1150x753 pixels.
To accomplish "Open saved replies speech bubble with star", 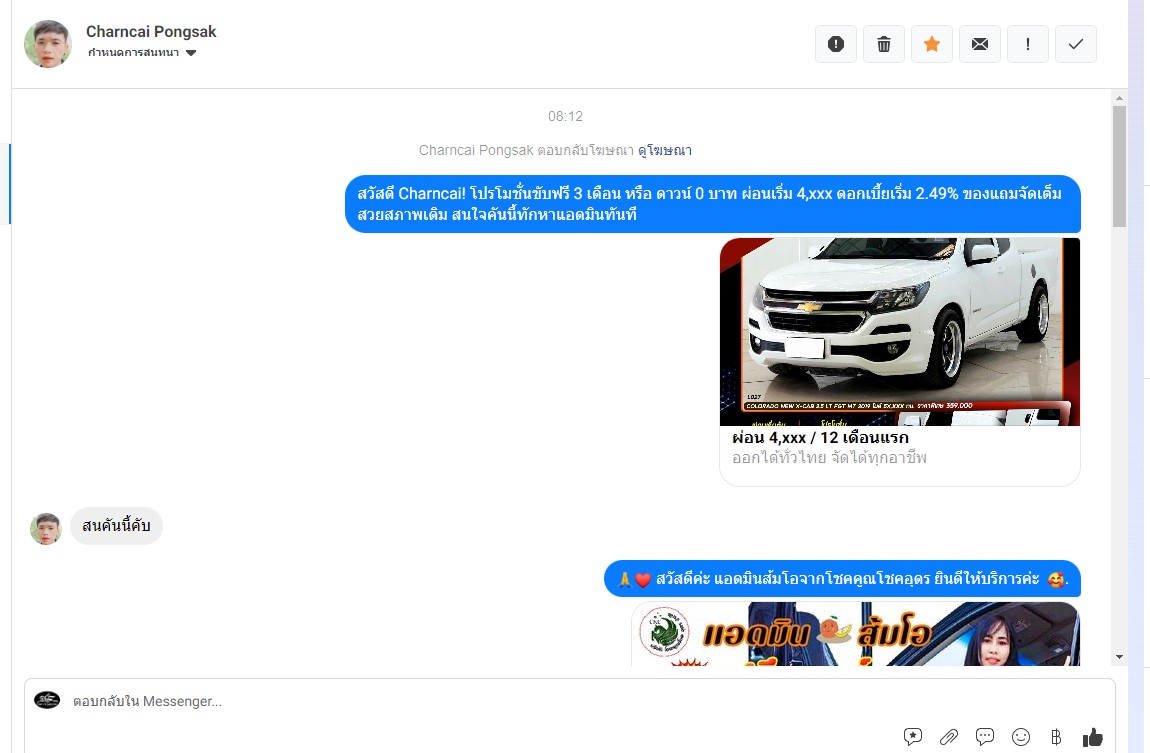I will (x=913, y=737).
